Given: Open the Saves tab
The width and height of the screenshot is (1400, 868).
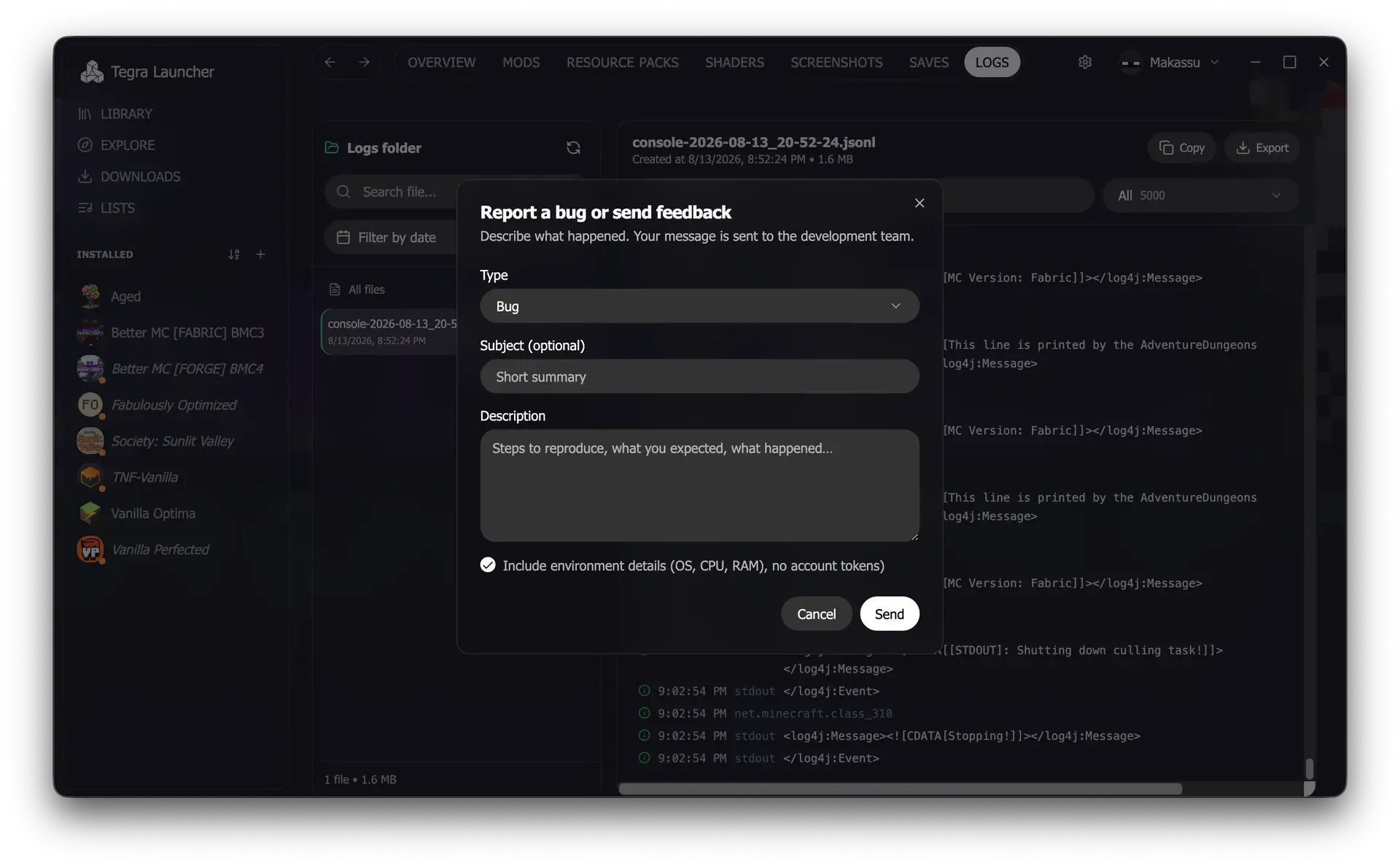Looking at the screenshot, I should pyautogui.click(x=928, y=63).
